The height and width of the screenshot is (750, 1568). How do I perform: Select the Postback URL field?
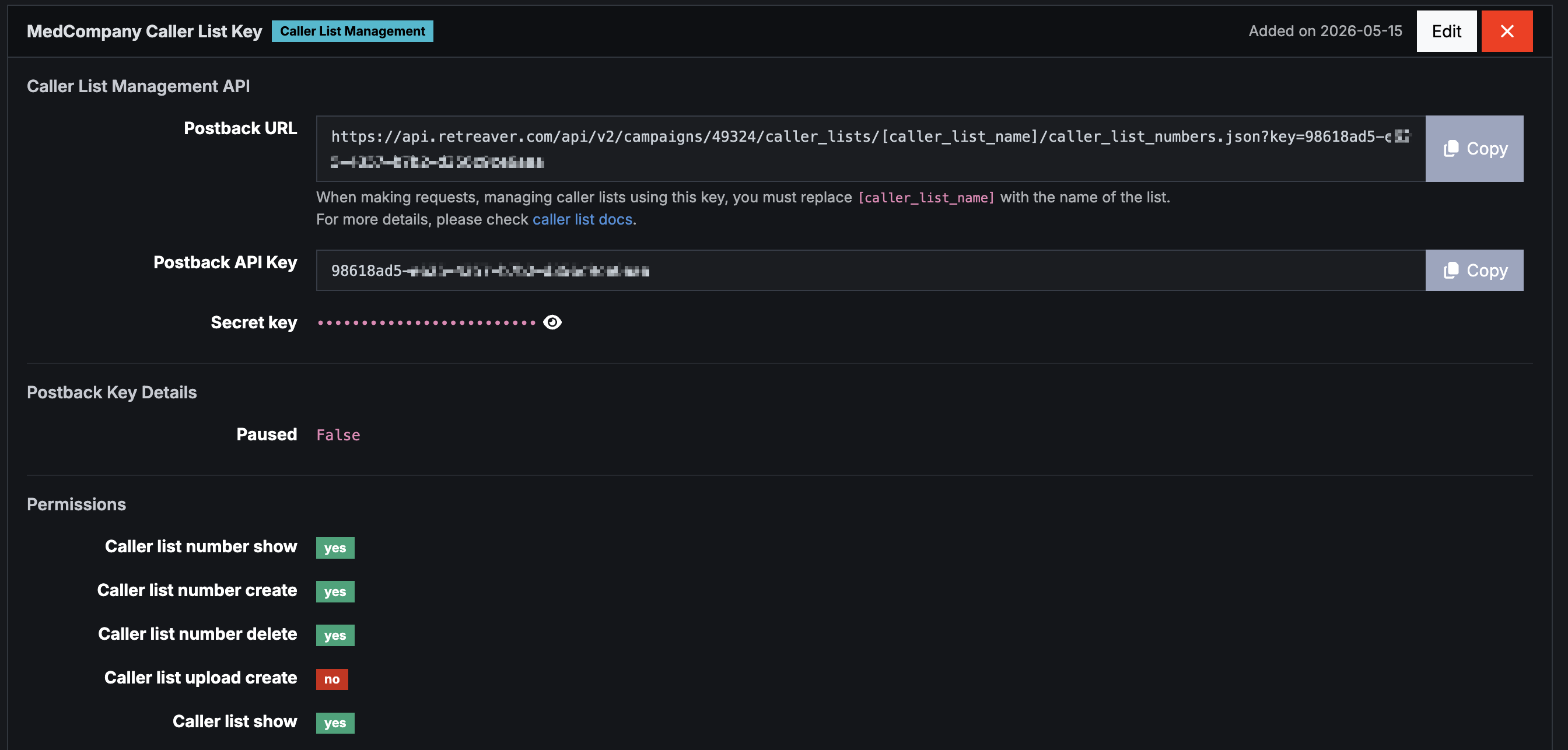870,149
